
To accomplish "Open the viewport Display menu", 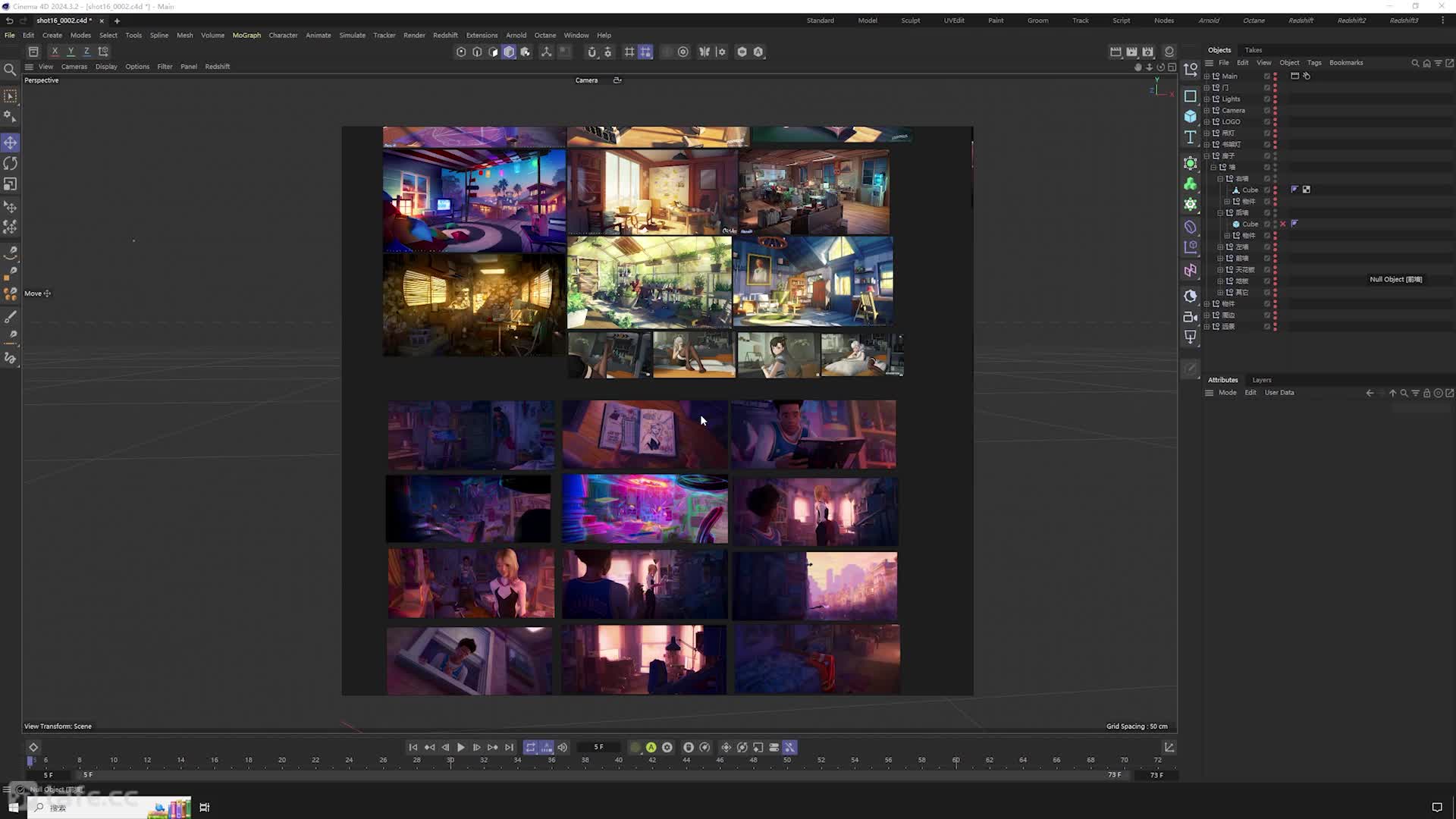I will (x=106, y=67).
